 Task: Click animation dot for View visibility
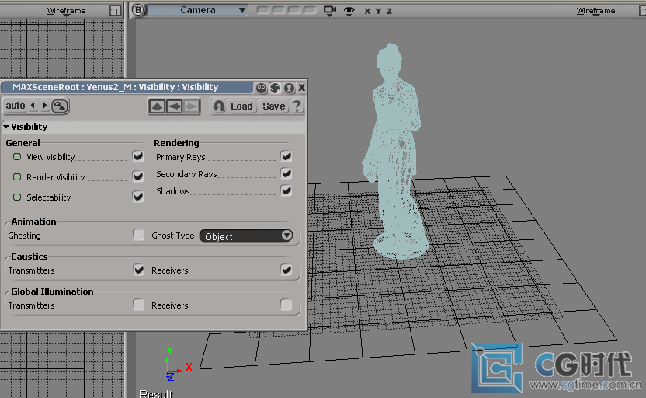17,157
